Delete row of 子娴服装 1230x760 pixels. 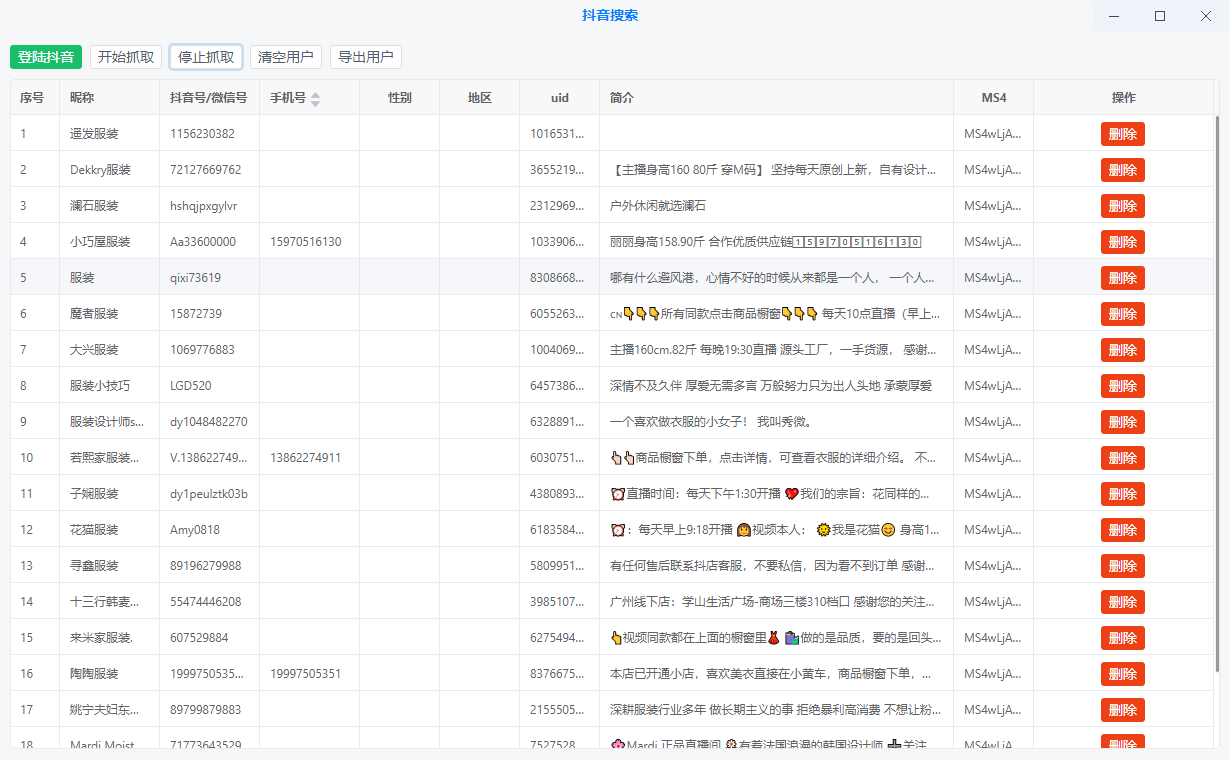coord(1123,494)
